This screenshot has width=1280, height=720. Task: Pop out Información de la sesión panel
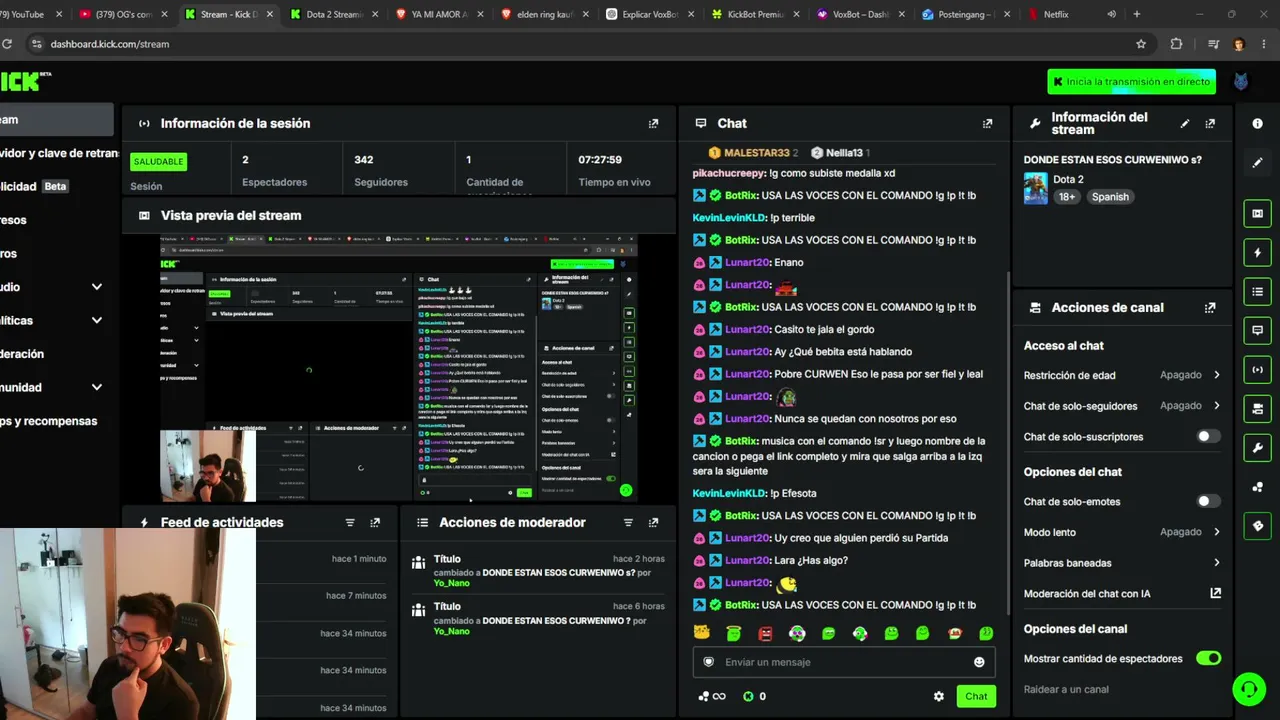[x=653, y=123]
